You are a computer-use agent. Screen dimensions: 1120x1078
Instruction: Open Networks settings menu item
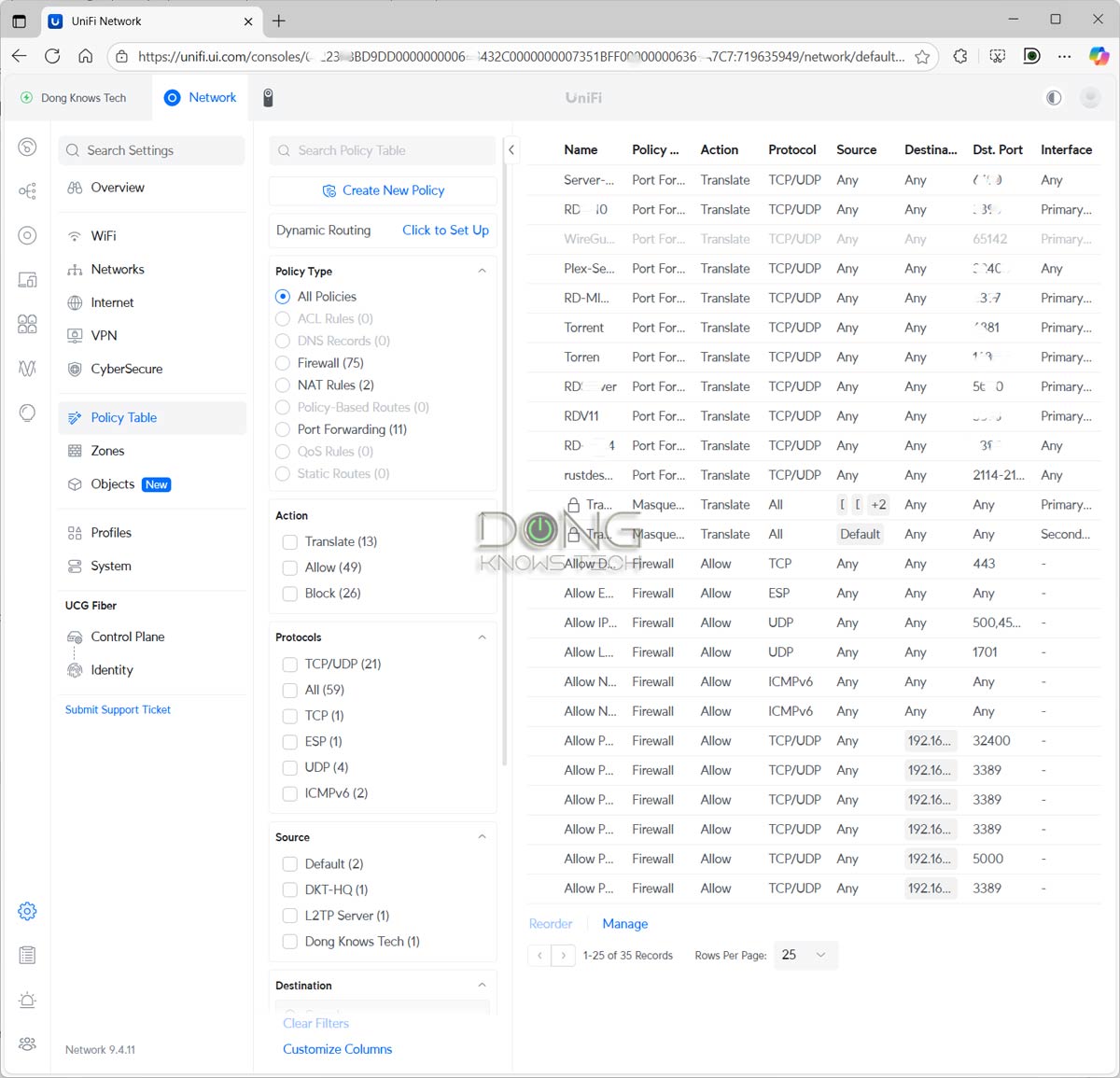pyautogui.click(x=151, y=270)
